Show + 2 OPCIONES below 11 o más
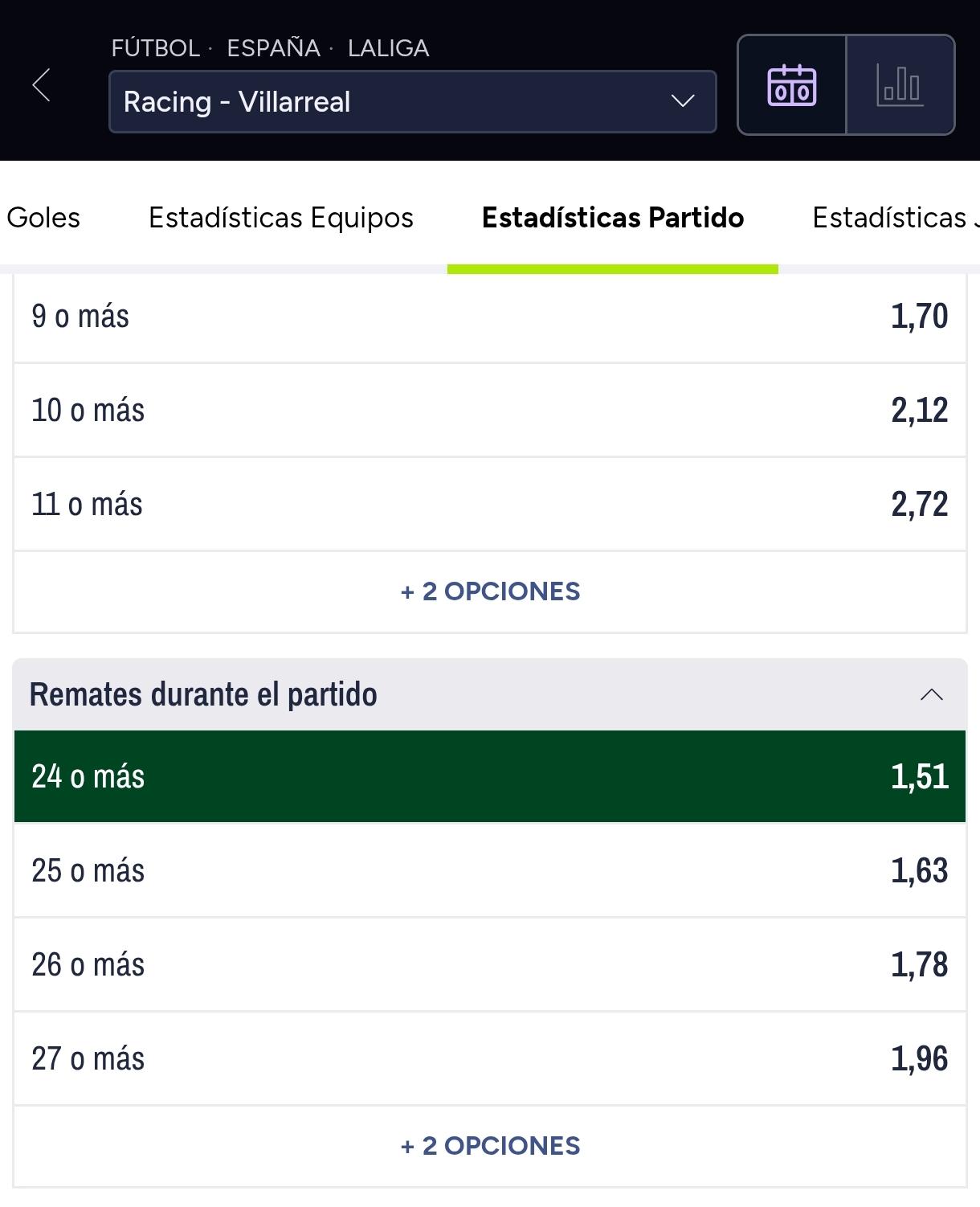This screenshot has height=1207, width=980. (x=490, y=591)
